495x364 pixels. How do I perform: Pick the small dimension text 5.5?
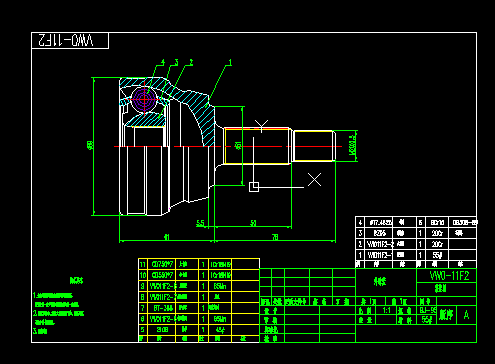200,223
